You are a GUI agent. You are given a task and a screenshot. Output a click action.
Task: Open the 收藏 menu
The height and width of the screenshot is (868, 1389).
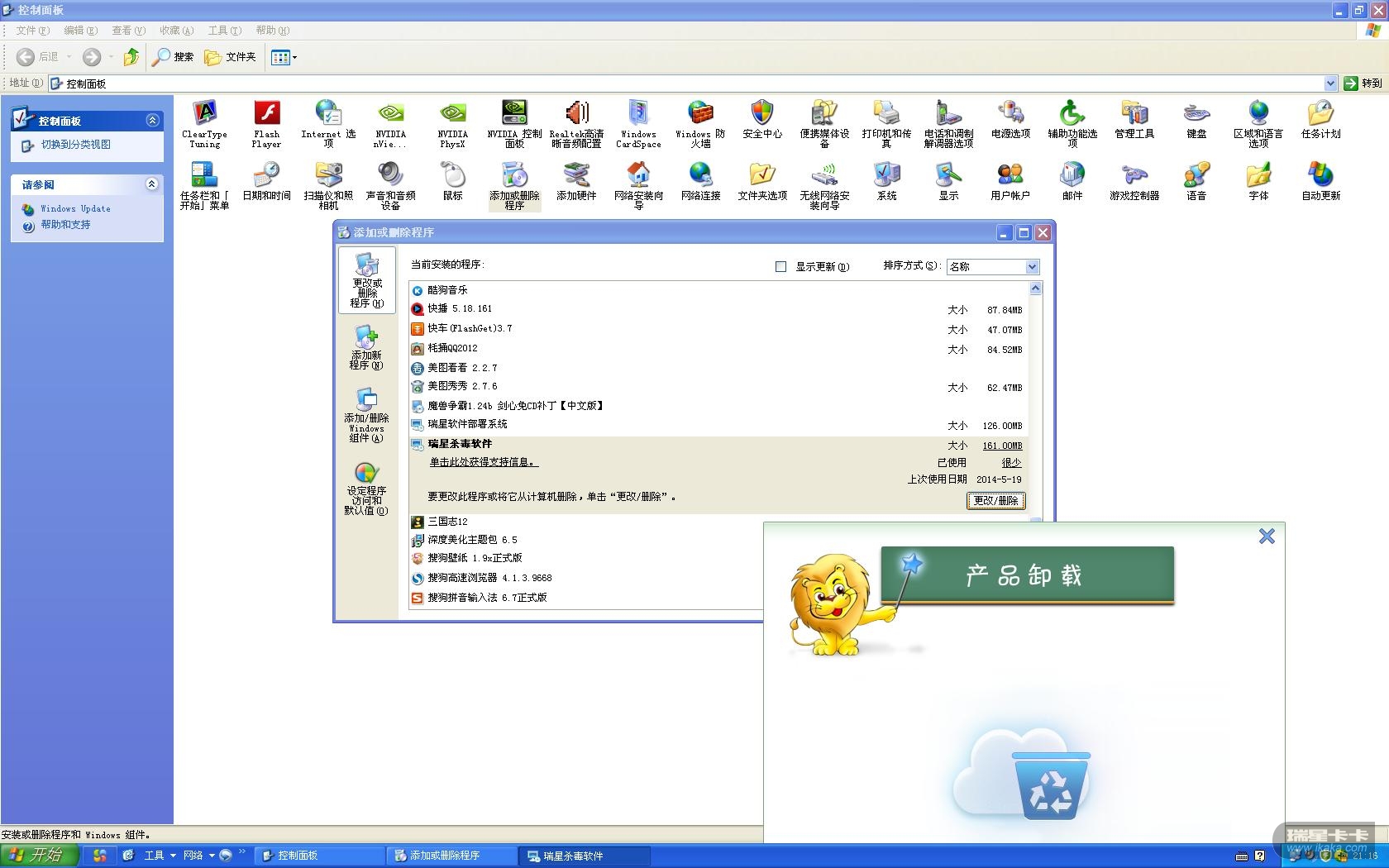[x=176, y=31]
